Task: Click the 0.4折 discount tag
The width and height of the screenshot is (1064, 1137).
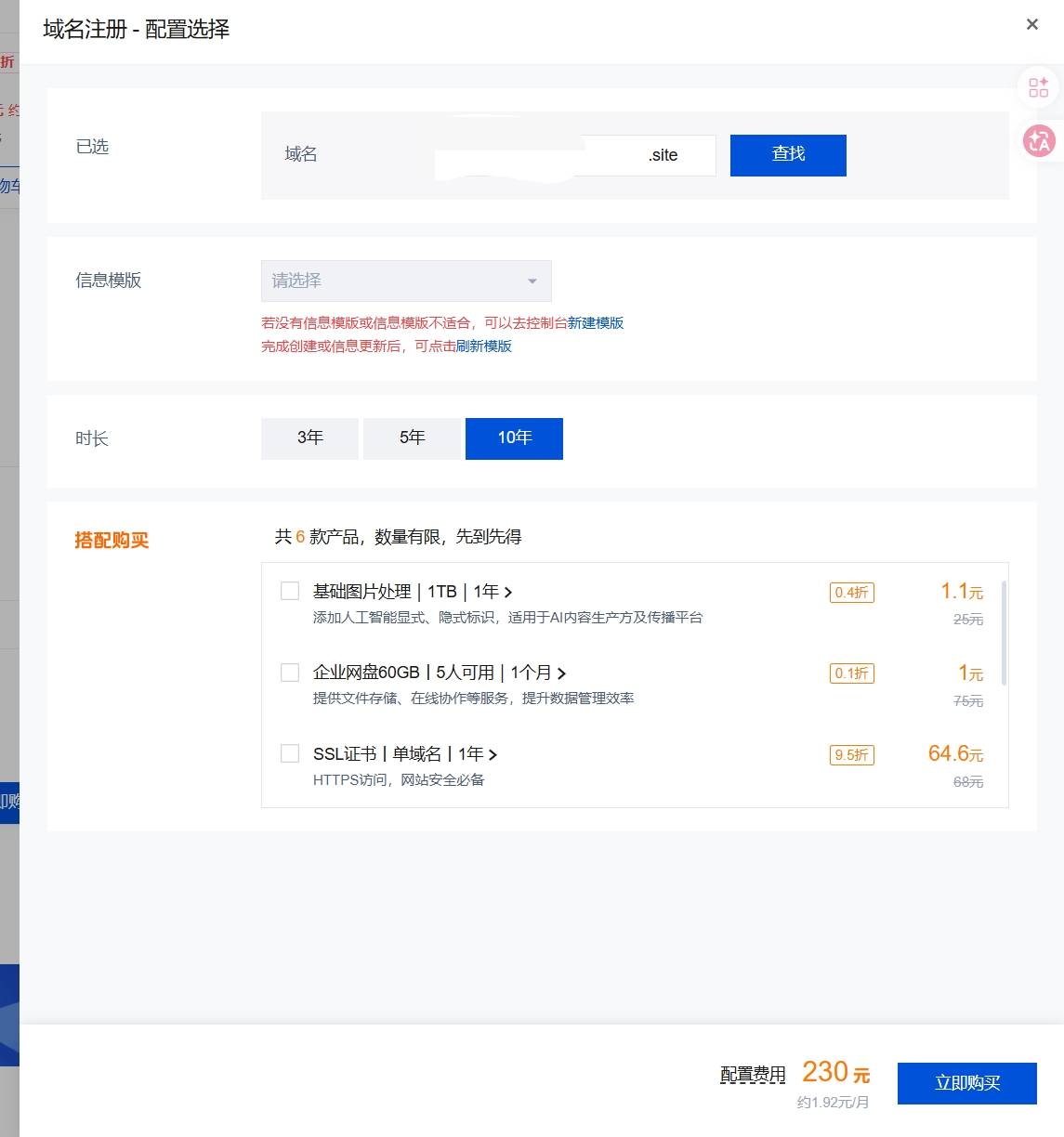Action: 851,593
